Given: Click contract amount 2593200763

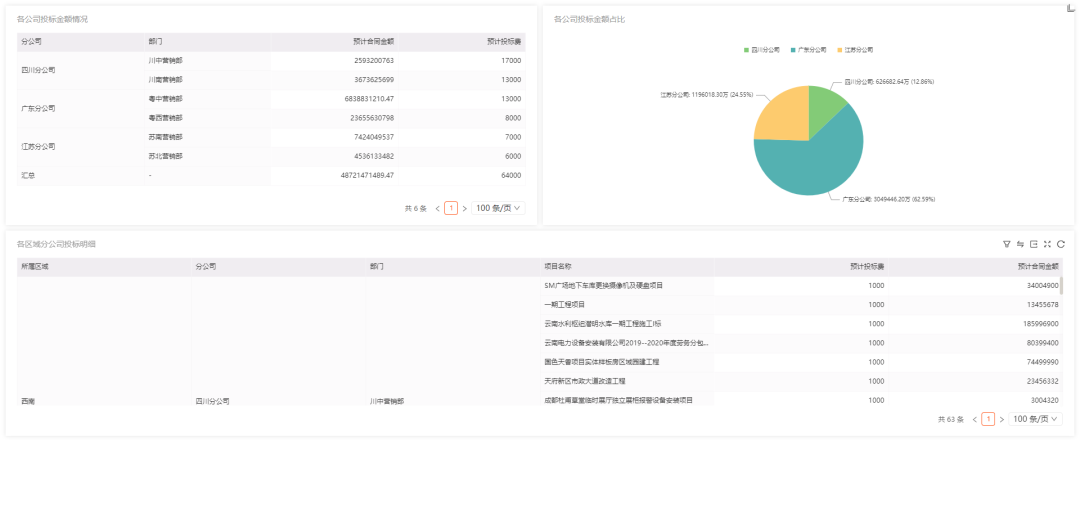Looking at the screenshot, I should click(374, 61).
